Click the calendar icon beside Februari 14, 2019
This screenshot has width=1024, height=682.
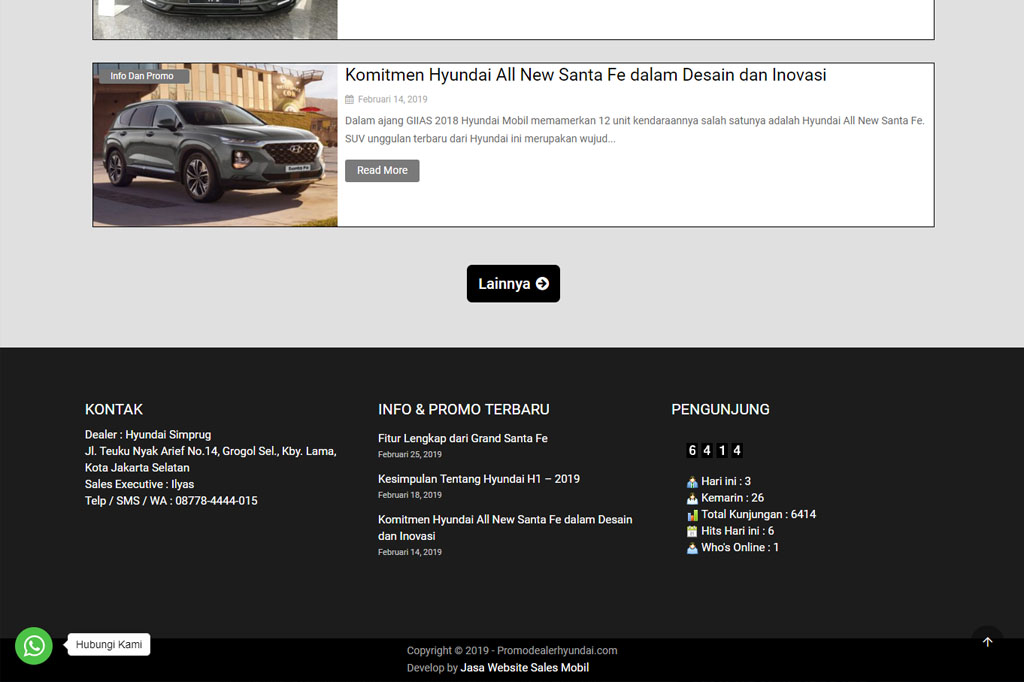click(x=349, y=99)
